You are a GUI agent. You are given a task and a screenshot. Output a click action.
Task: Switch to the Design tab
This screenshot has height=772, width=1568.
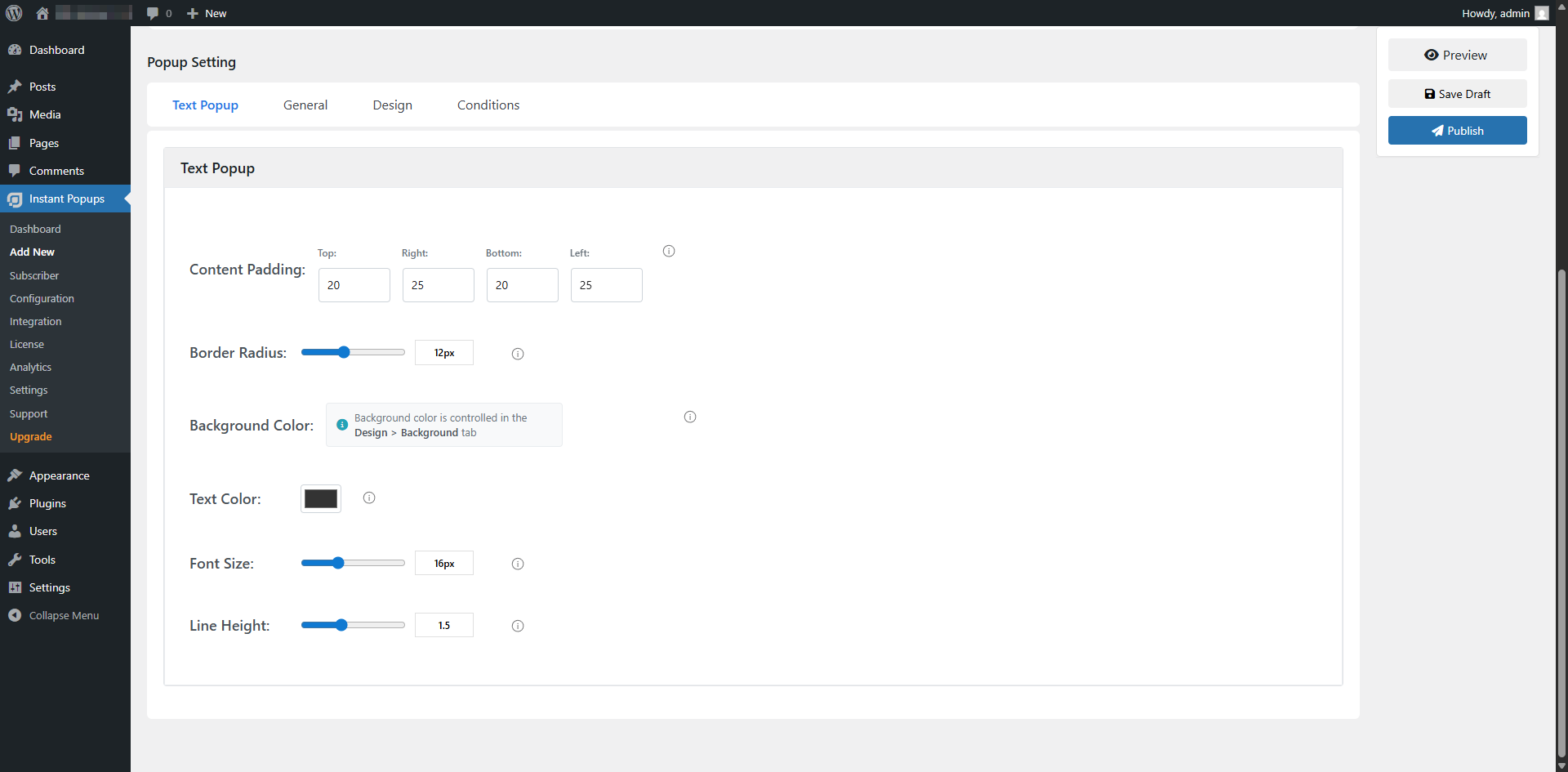pyautogui.click(x=392, y=105)
